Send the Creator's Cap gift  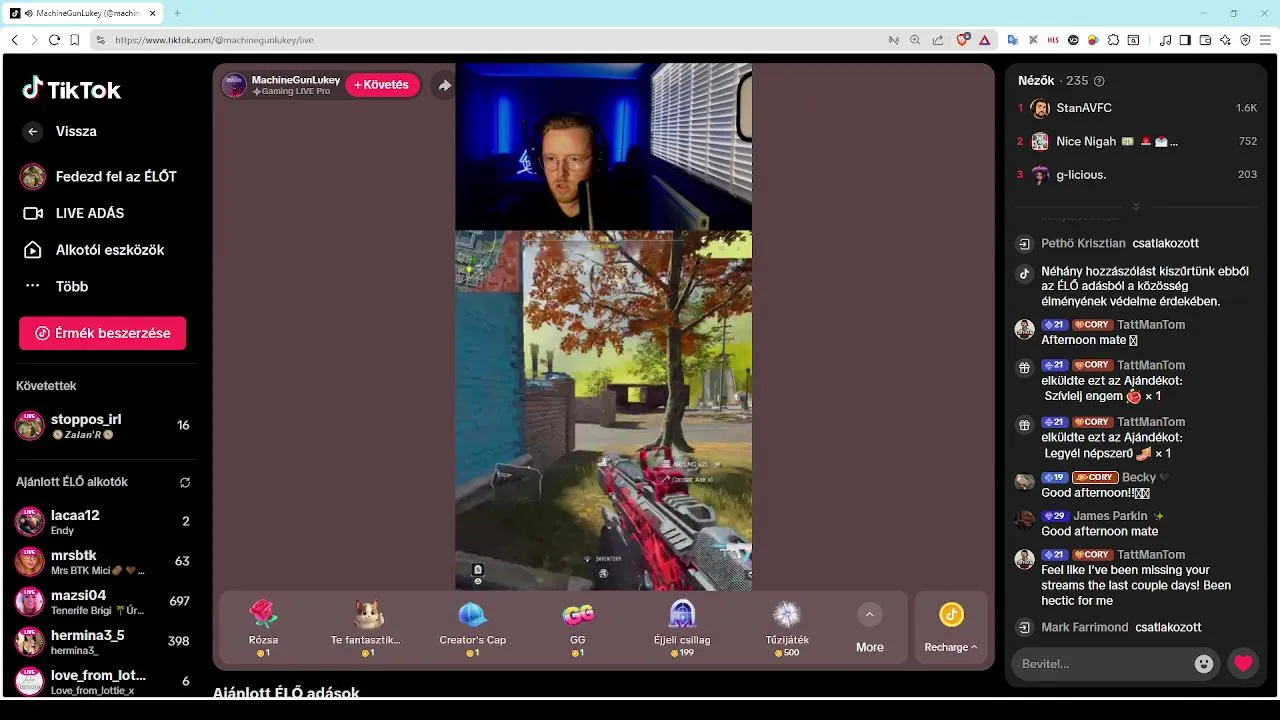point(473,628)
